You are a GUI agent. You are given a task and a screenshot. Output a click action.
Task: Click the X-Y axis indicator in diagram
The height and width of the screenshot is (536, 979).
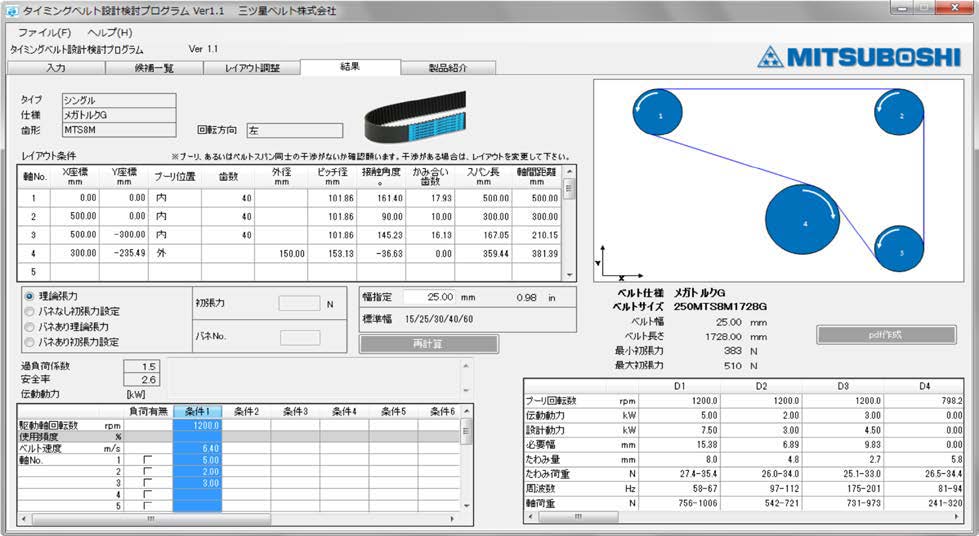[620, 262]
